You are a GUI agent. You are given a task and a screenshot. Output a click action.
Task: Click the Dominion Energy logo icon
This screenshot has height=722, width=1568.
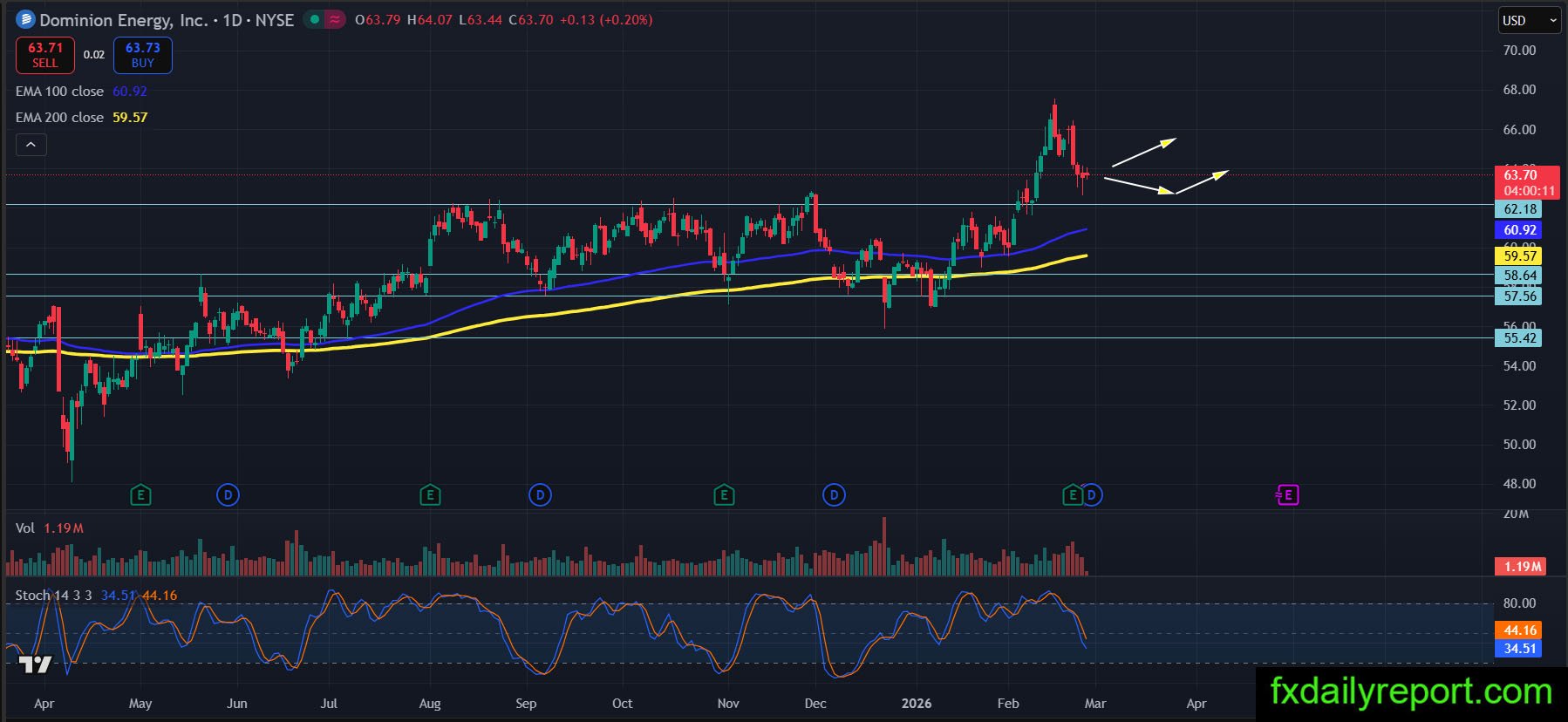click(x=25, y=19)
